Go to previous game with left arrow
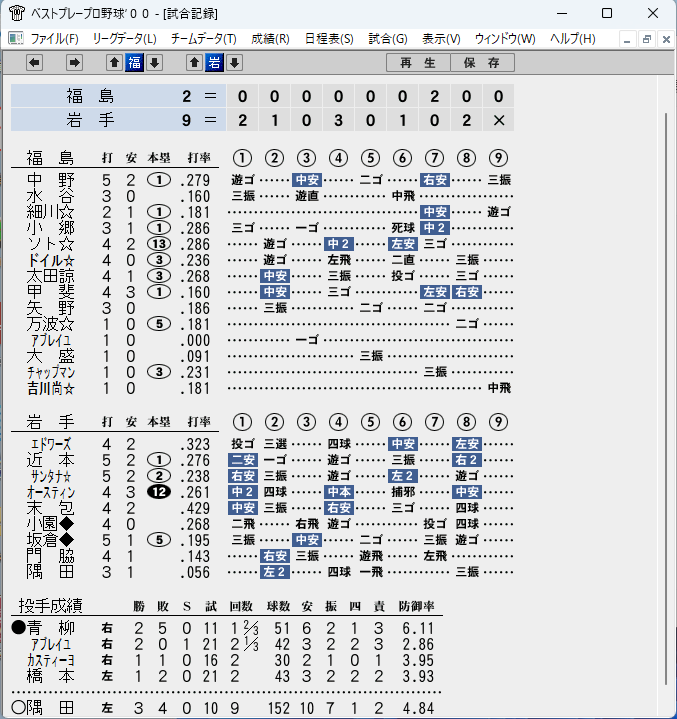This screenshot has width=677, height=719. [34, 62]
